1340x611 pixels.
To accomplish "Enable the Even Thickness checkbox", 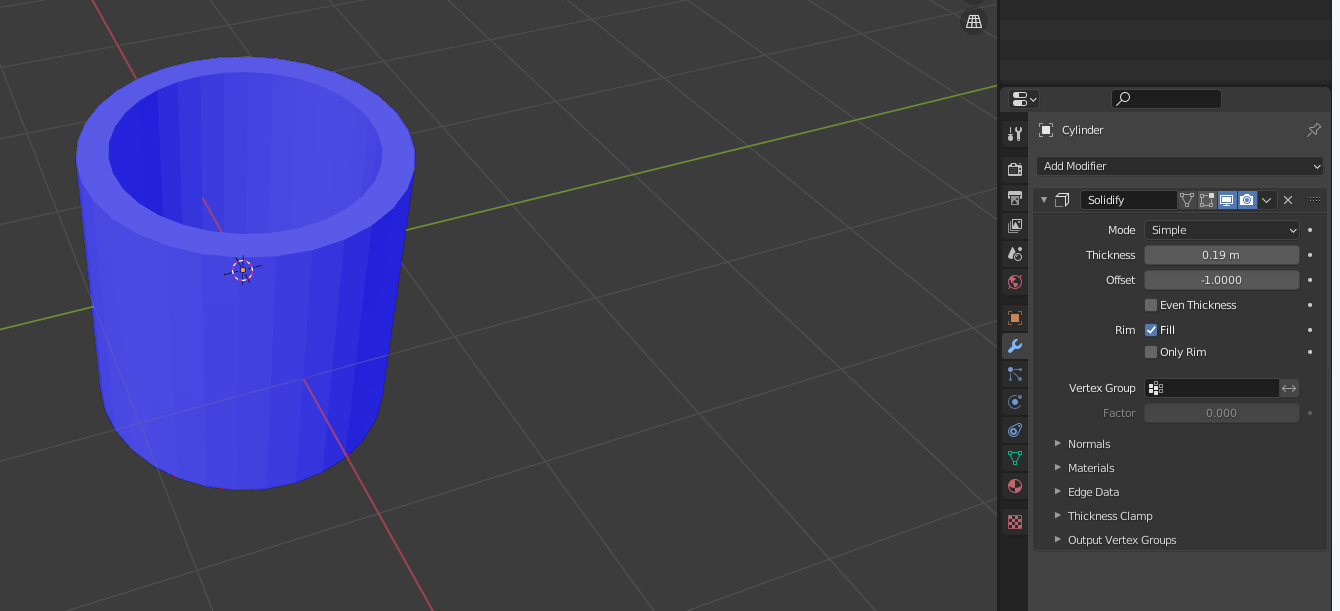I will coord(1151,305).
